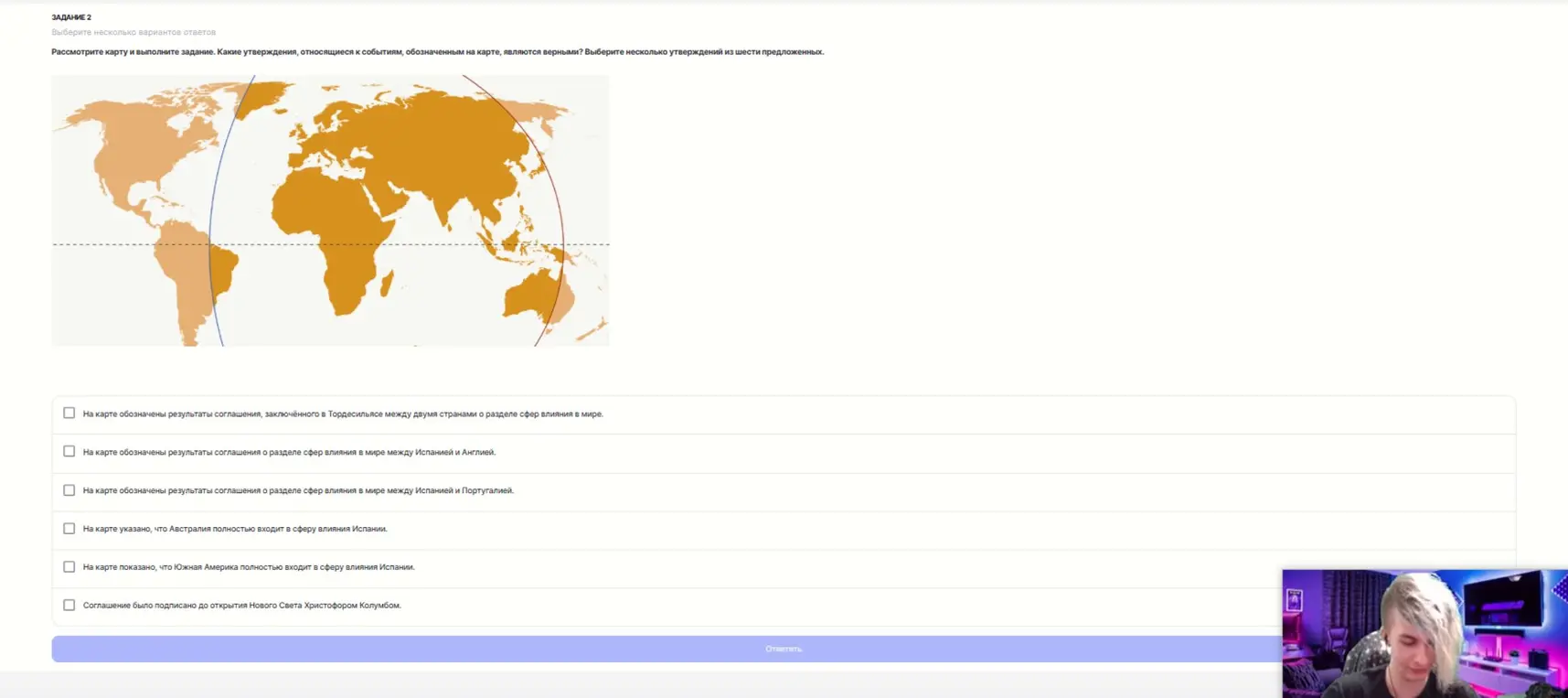This screenshot has width=1568, height=698.
Task: Click the ЗАДАНИЕ 2 heading
Action: 71,17
